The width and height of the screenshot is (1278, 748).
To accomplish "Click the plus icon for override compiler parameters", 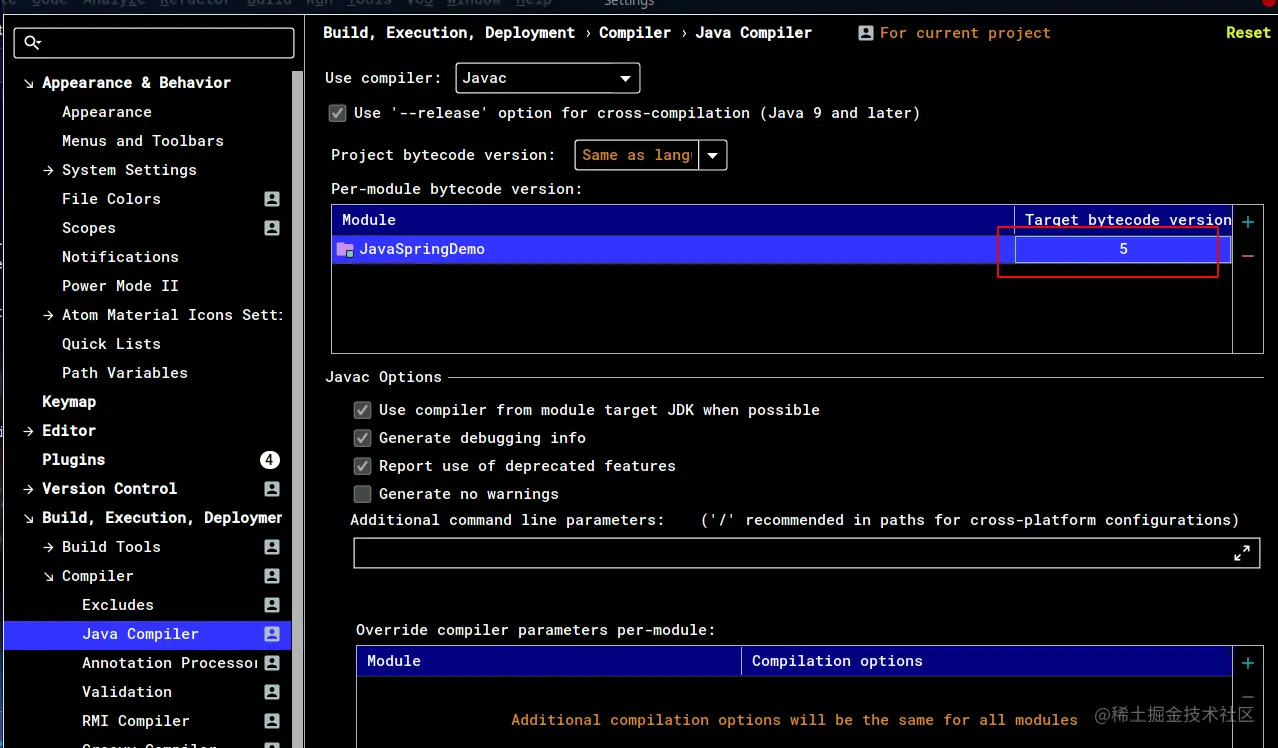I will 1248,663.
